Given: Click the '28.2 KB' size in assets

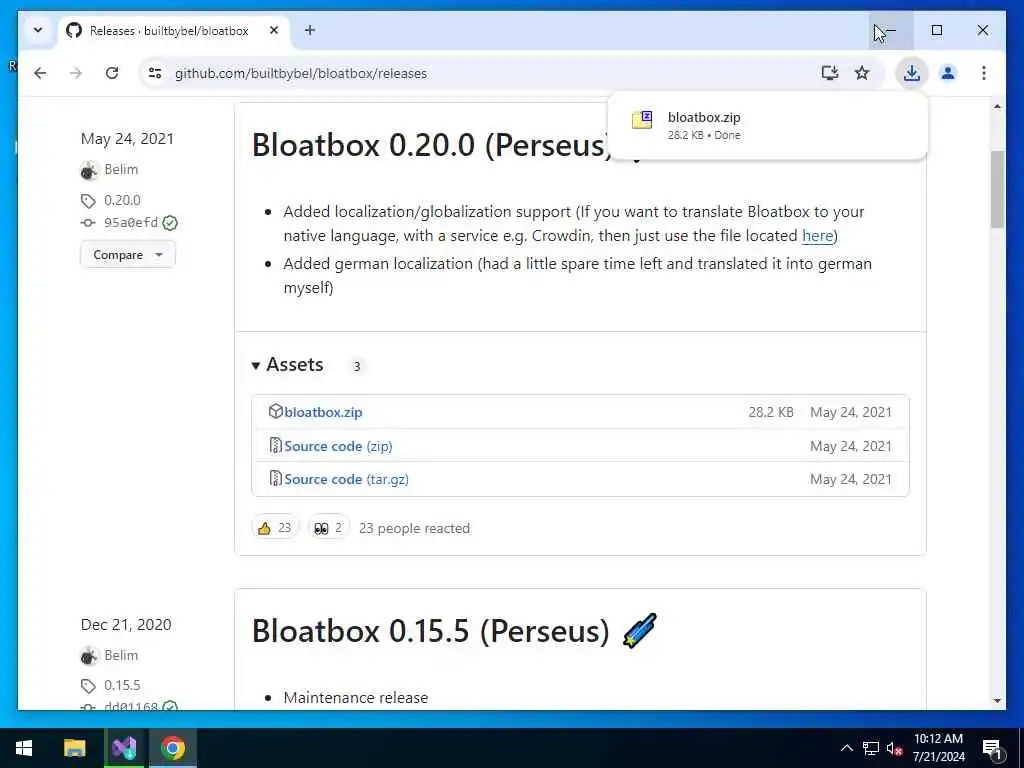Looking at the screenshot, I should tap(771, 412).
